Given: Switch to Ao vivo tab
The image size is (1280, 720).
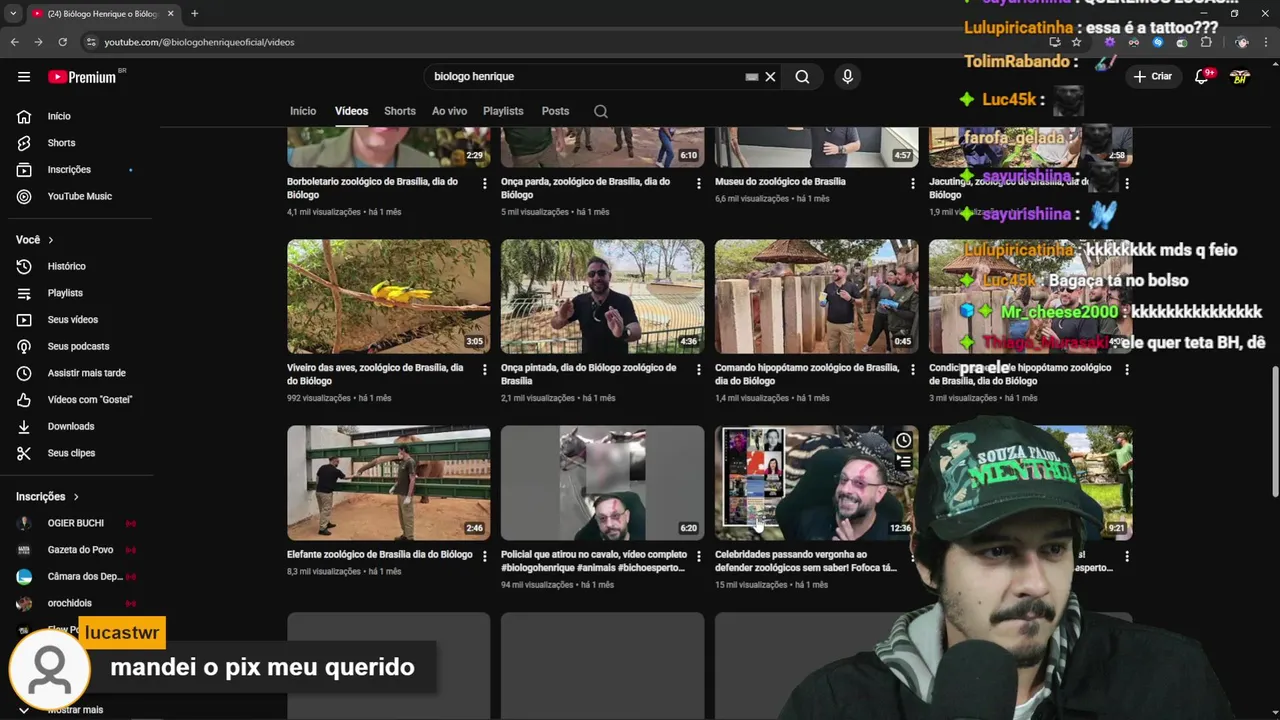Looking at the screenshot, I should pyautogui.click(x=449, y=111).
